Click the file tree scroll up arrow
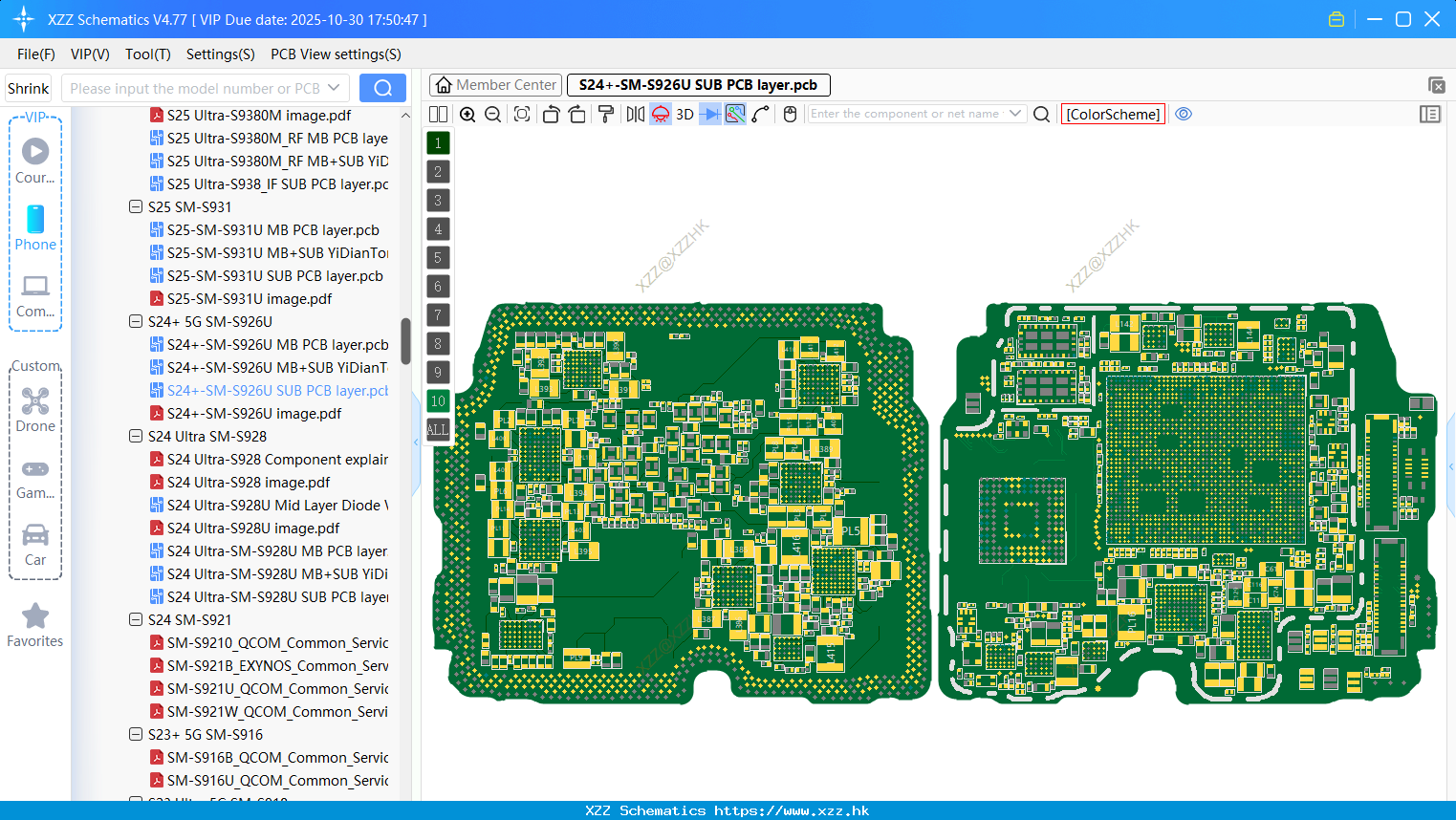Image resolution: width=1456 pixels, height=820 pixels. point(405,115)
